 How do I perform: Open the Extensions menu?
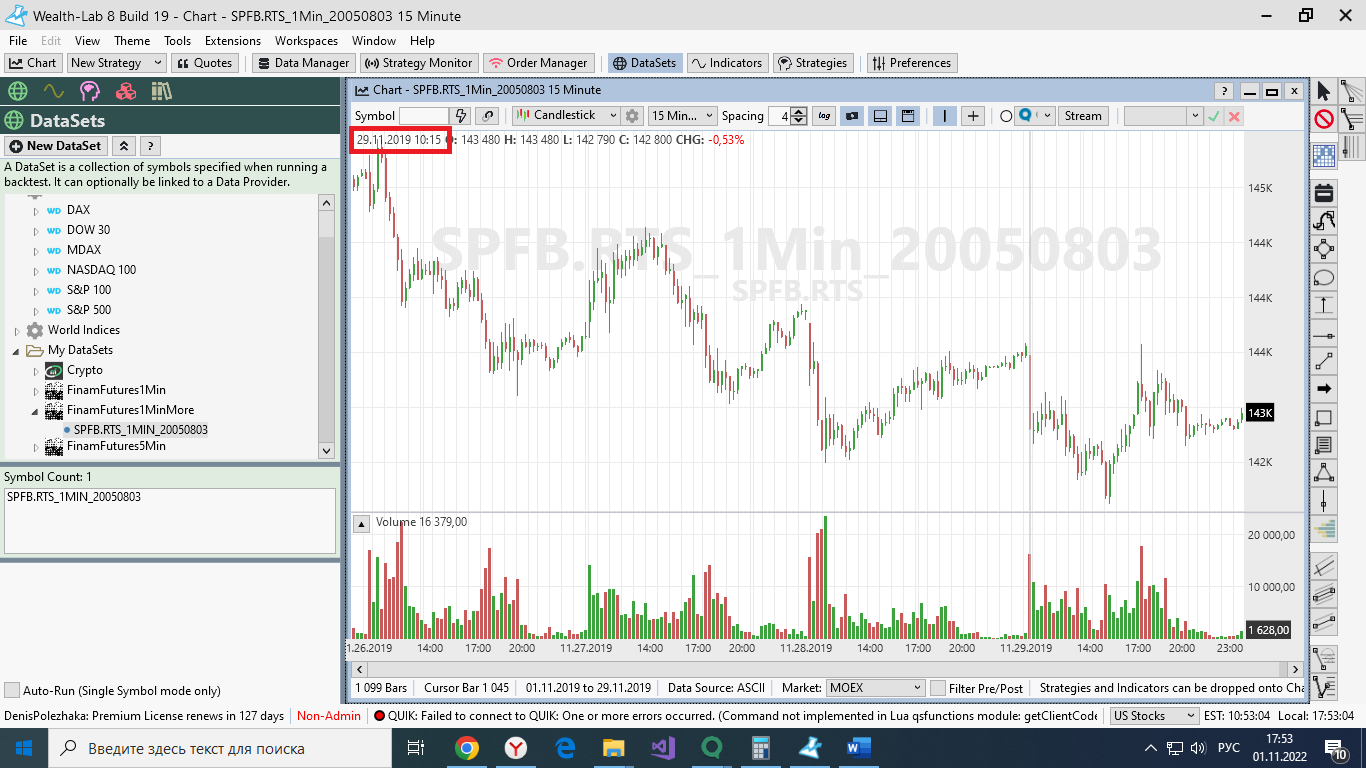tap(232, 41)
